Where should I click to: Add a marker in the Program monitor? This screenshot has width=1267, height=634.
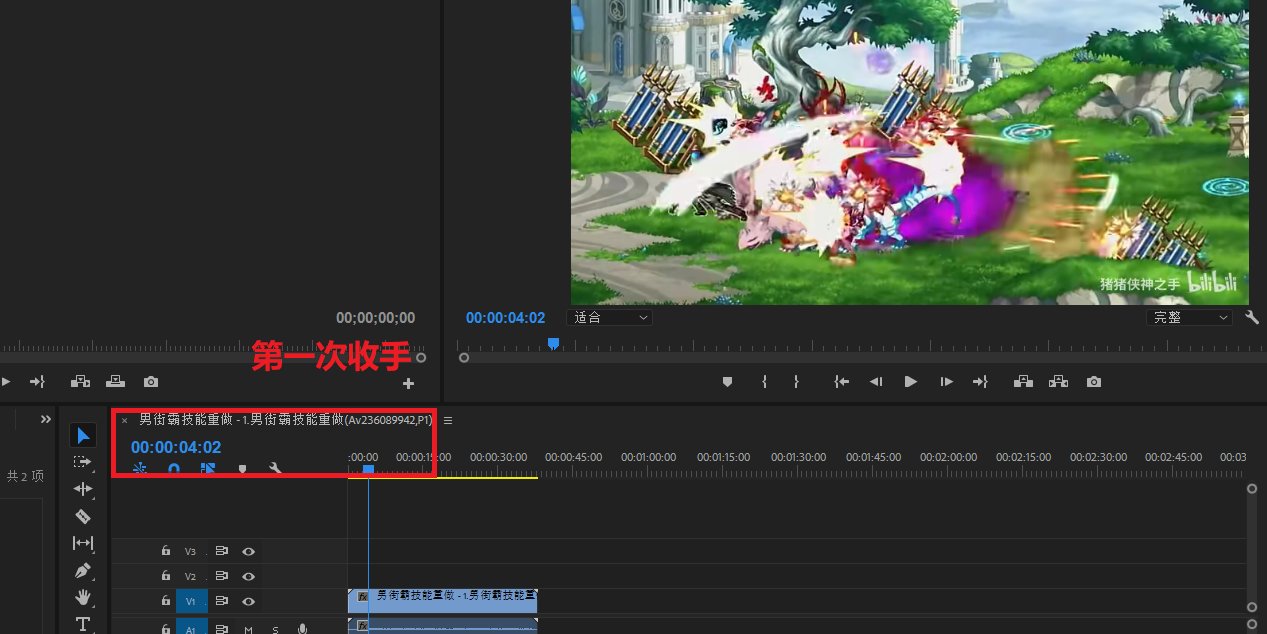pyautogui.click(x=727, y=382)
